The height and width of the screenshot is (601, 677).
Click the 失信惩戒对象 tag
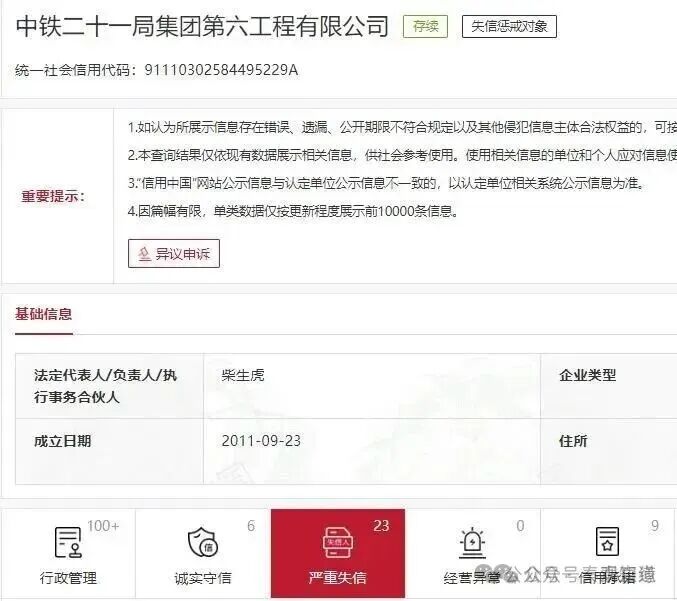509,26
